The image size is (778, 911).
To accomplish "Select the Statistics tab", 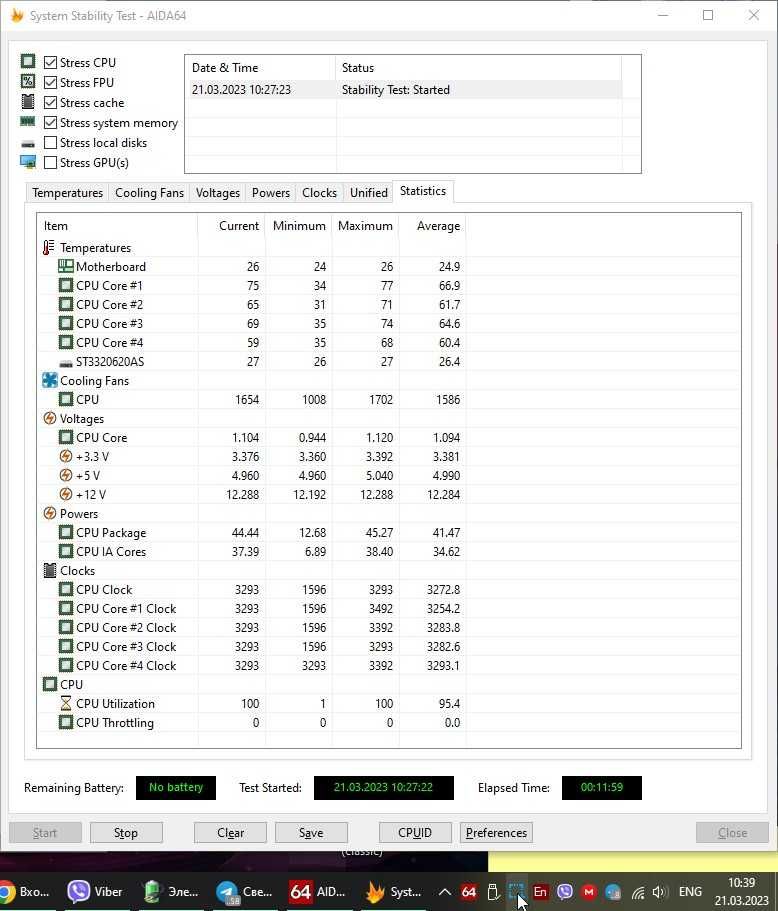I will (x=423, y=191).
